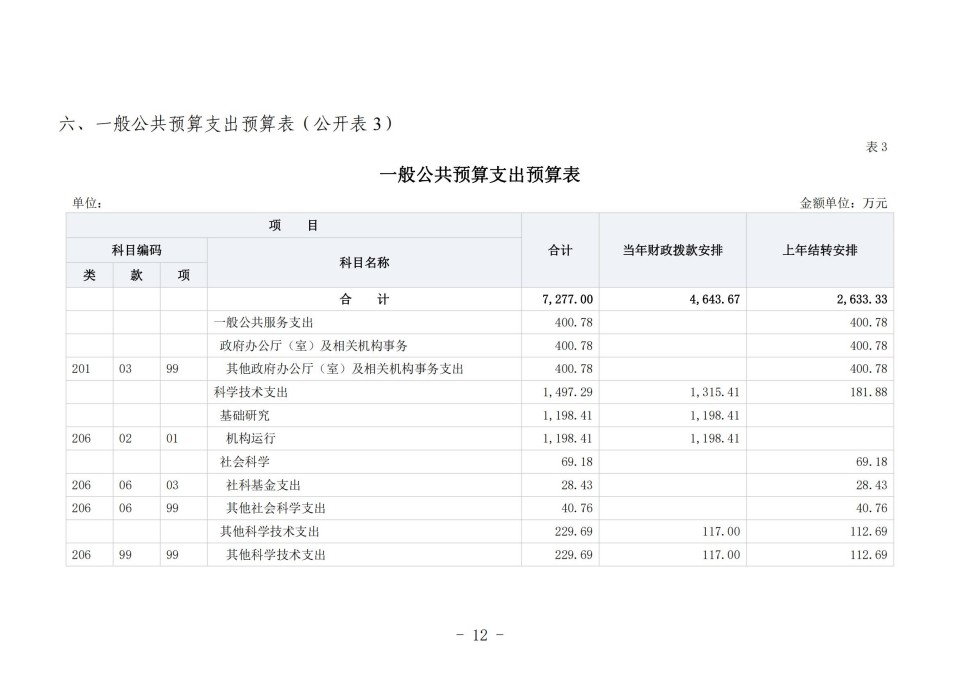Click the value 181.88
The width and height of the screenshot is (960, 678).
pyautogui.click(x=868, y=393)
